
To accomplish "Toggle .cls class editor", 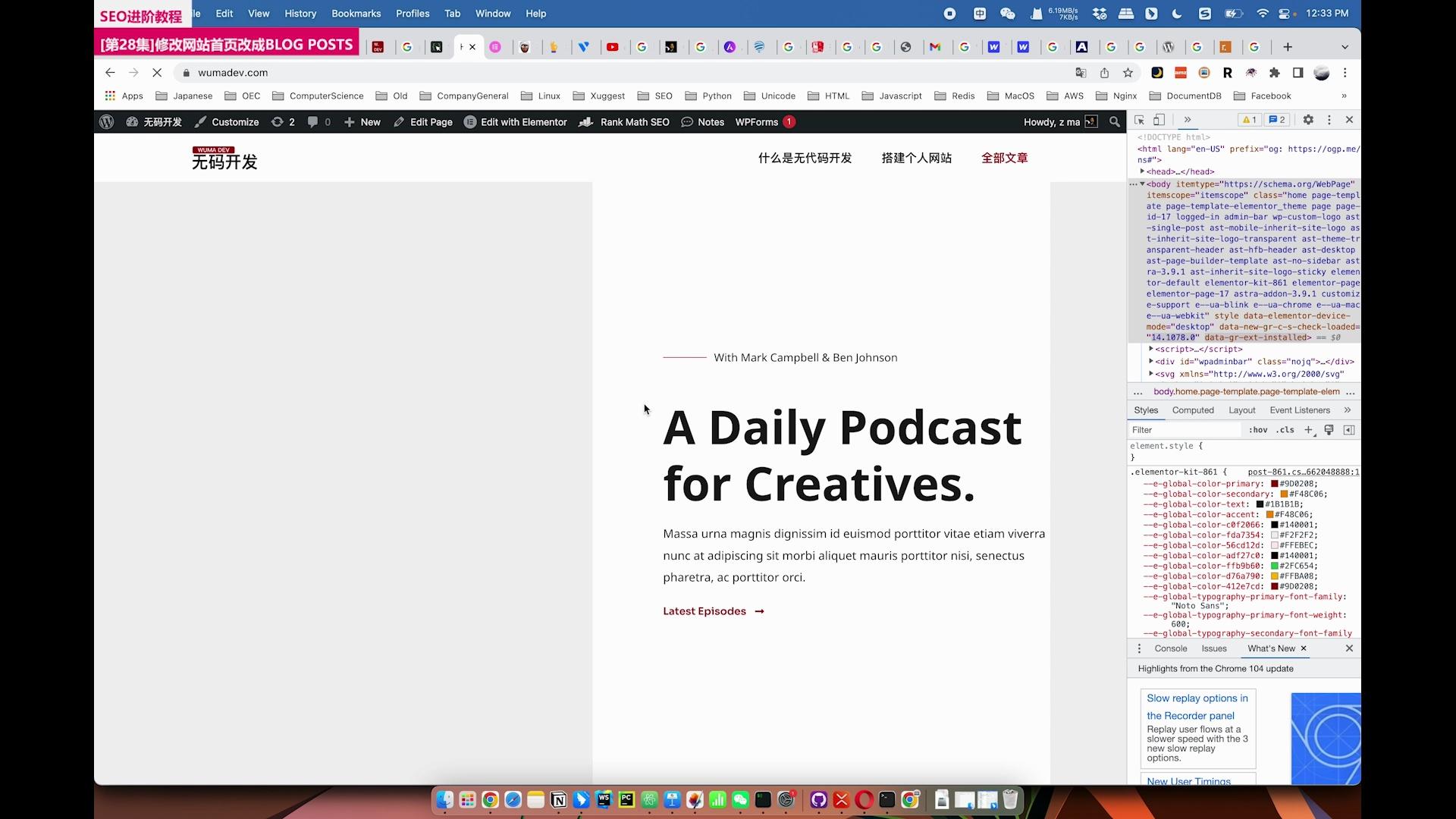I will [x=1285, y=430].
